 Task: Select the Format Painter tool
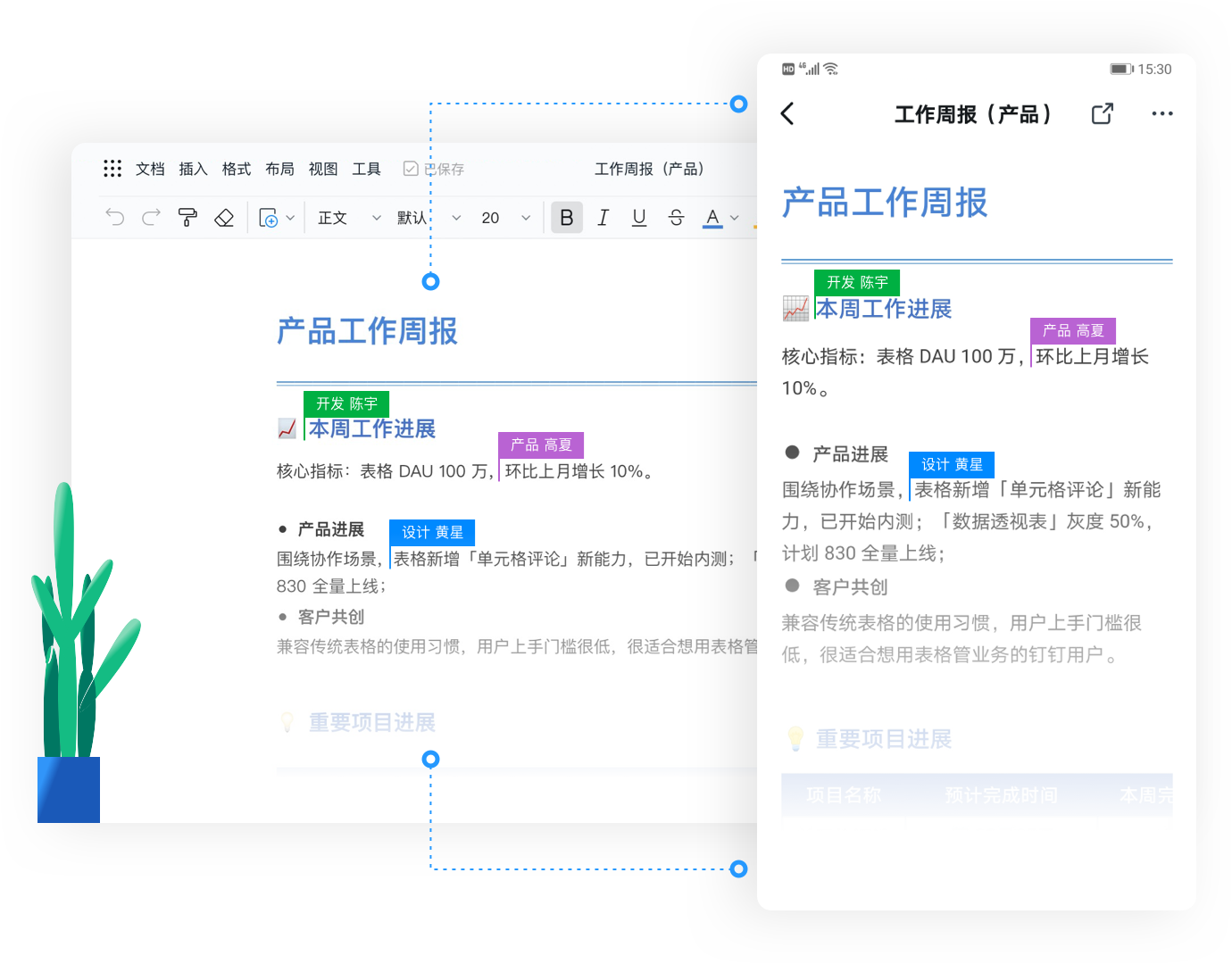187,217
